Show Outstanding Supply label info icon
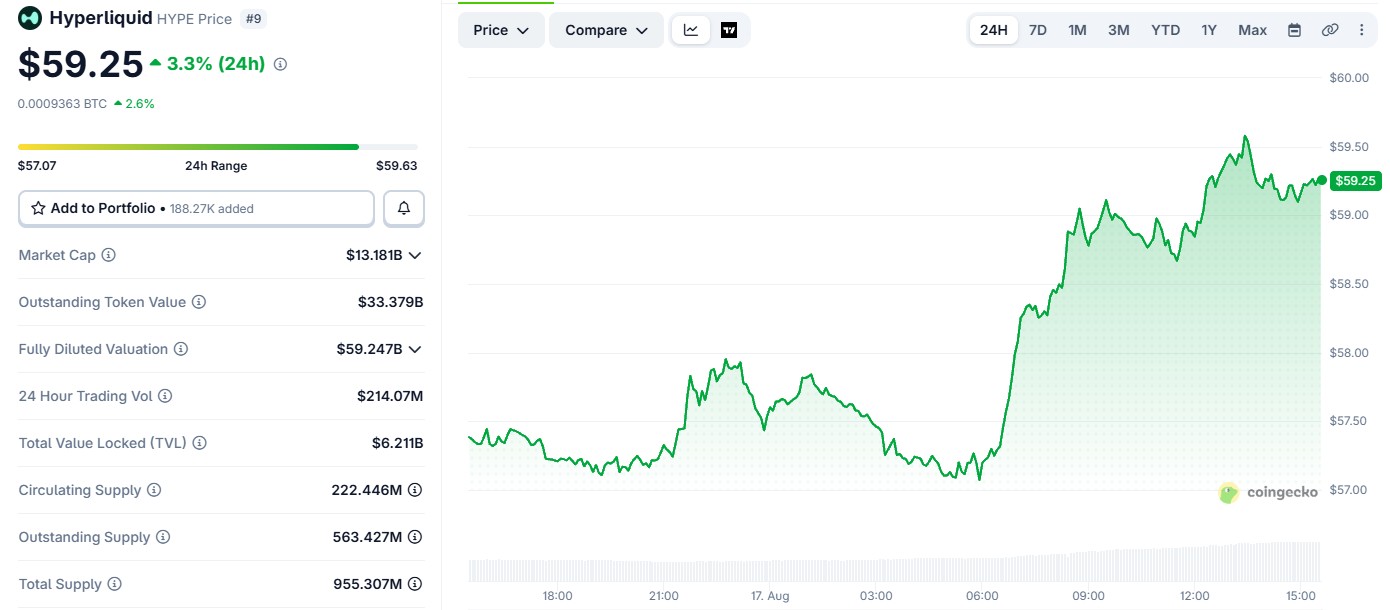The image size is (1390, 610). [163, 537]
